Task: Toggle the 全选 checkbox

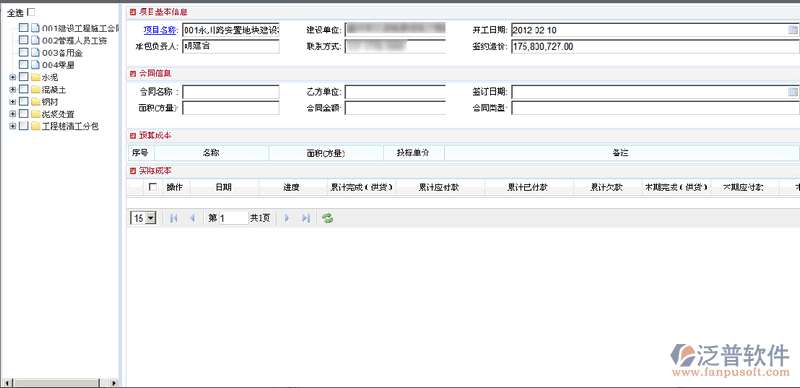Action: [31, 12]
